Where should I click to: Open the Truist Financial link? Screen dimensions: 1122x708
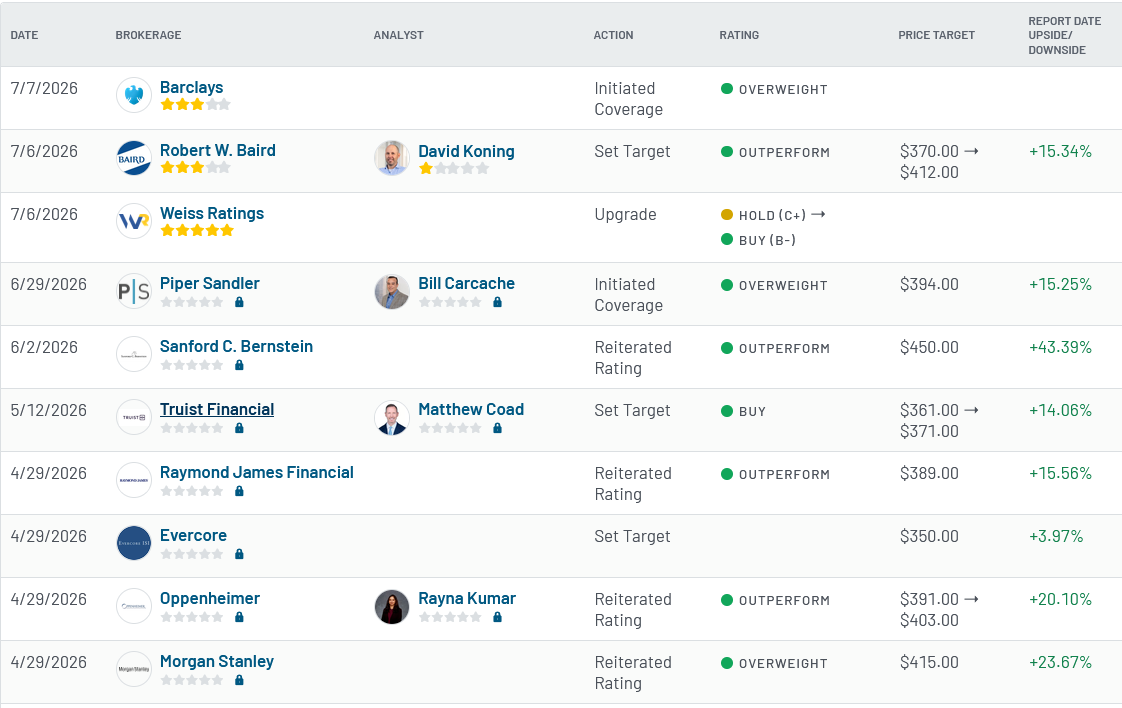tap(217, 409)
